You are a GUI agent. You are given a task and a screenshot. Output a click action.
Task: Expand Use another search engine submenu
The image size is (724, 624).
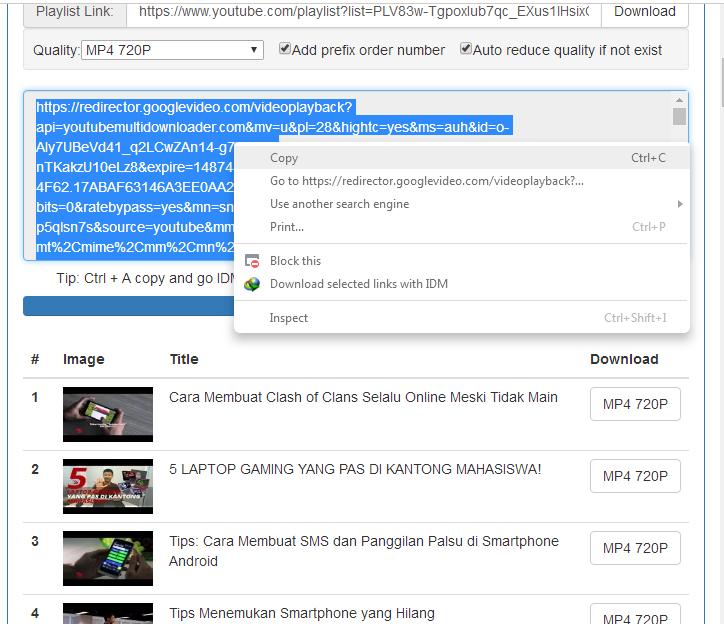(x=340, y=204)
